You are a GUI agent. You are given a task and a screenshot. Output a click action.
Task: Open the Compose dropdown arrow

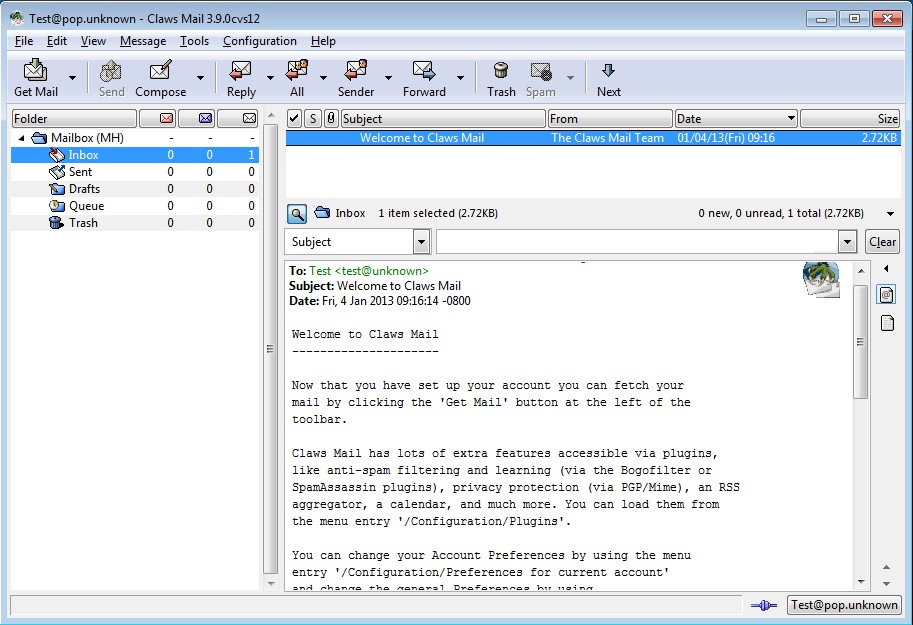[200, 77]
